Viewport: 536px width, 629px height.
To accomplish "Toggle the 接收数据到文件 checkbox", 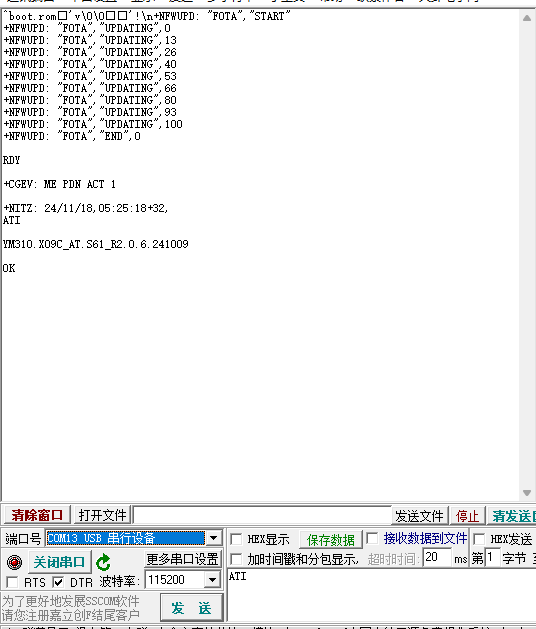I will (x=372, y=538).
